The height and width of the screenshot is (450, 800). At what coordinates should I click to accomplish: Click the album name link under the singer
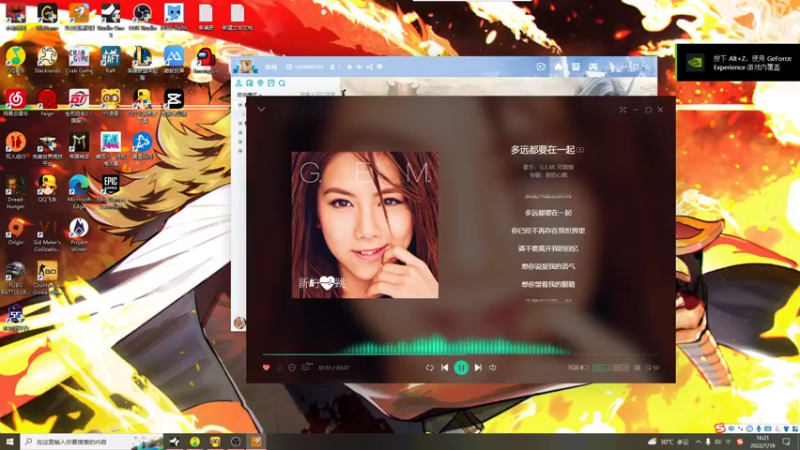556,175
